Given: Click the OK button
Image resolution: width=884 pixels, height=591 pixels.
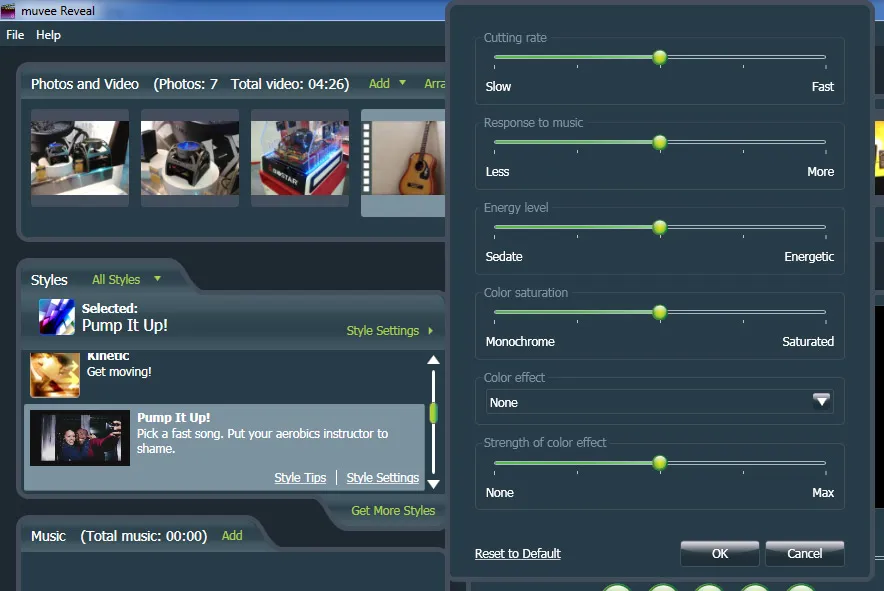Looking at the screenshot, I should pyautogui.click(x=719, y=553).
